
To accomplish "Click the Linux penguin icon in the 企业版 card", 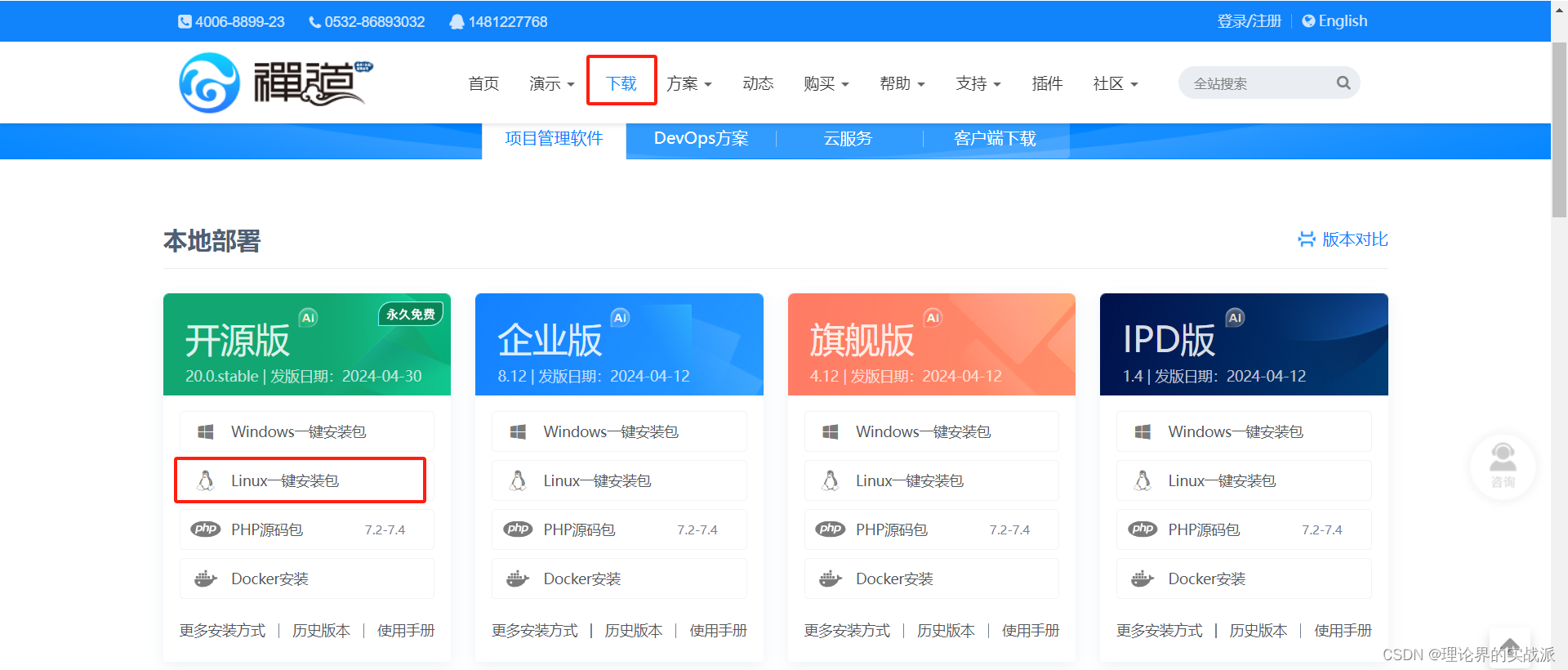I will [518, 480].
